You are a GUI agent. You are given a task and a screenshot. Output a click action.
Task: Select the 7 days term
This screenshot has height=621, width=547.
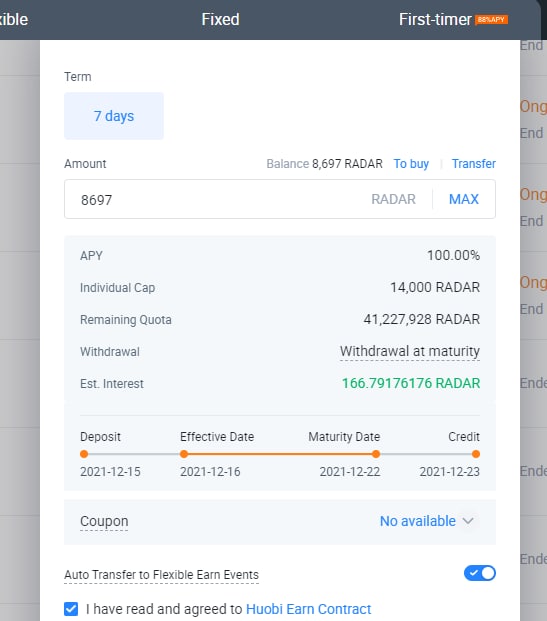coord(114,116)
